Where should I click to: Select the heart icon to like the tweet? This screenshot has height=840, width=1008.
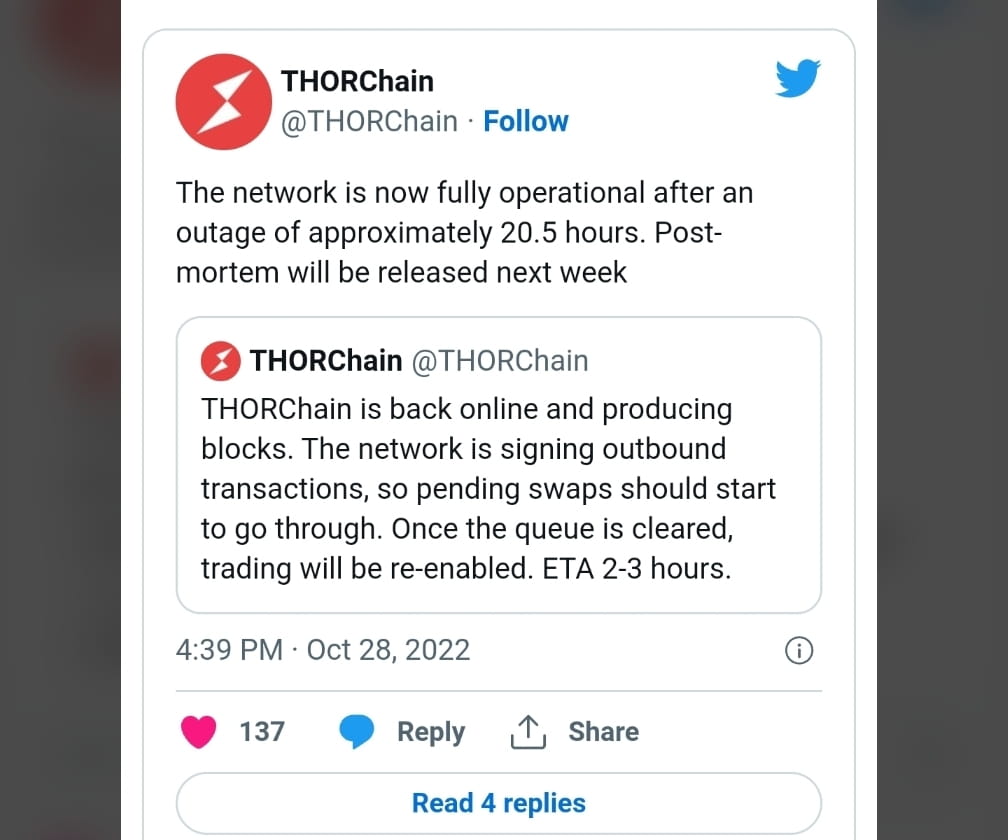click(199, 731)
